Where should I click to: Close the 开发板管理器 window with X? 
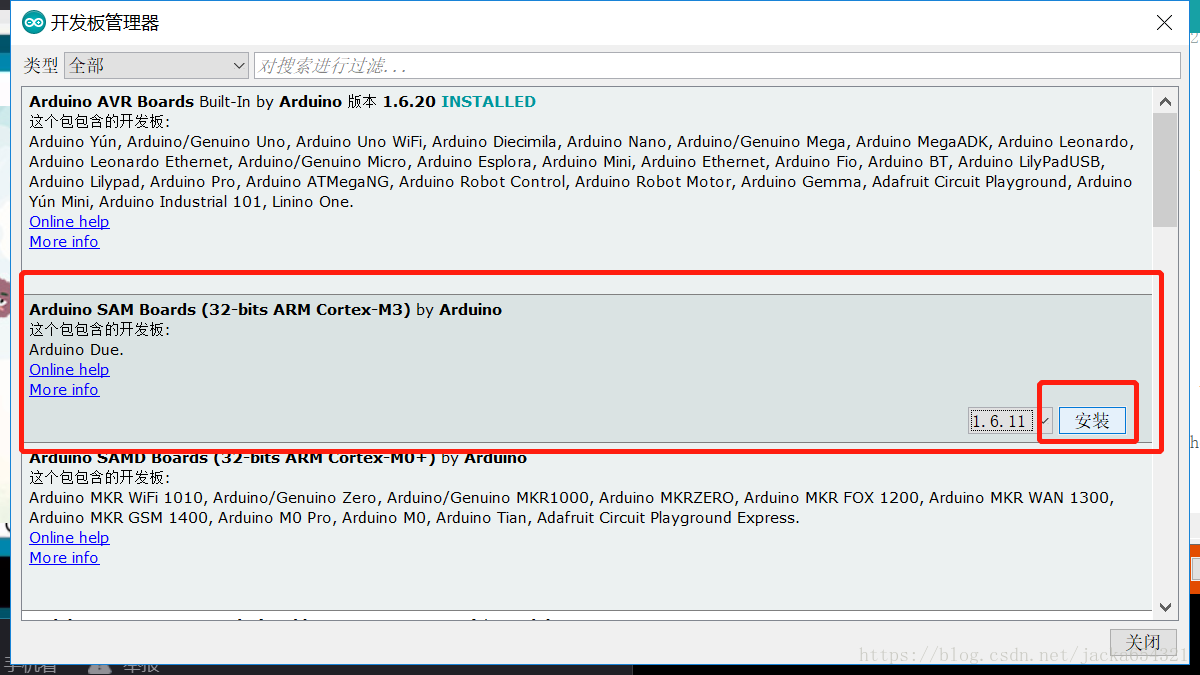coord(1164,23)
